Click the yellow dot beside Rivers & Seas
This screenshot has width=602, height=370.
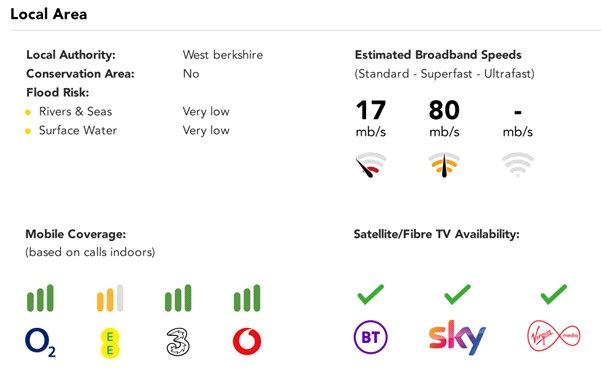pyautogui.click(x=28, y=112)
